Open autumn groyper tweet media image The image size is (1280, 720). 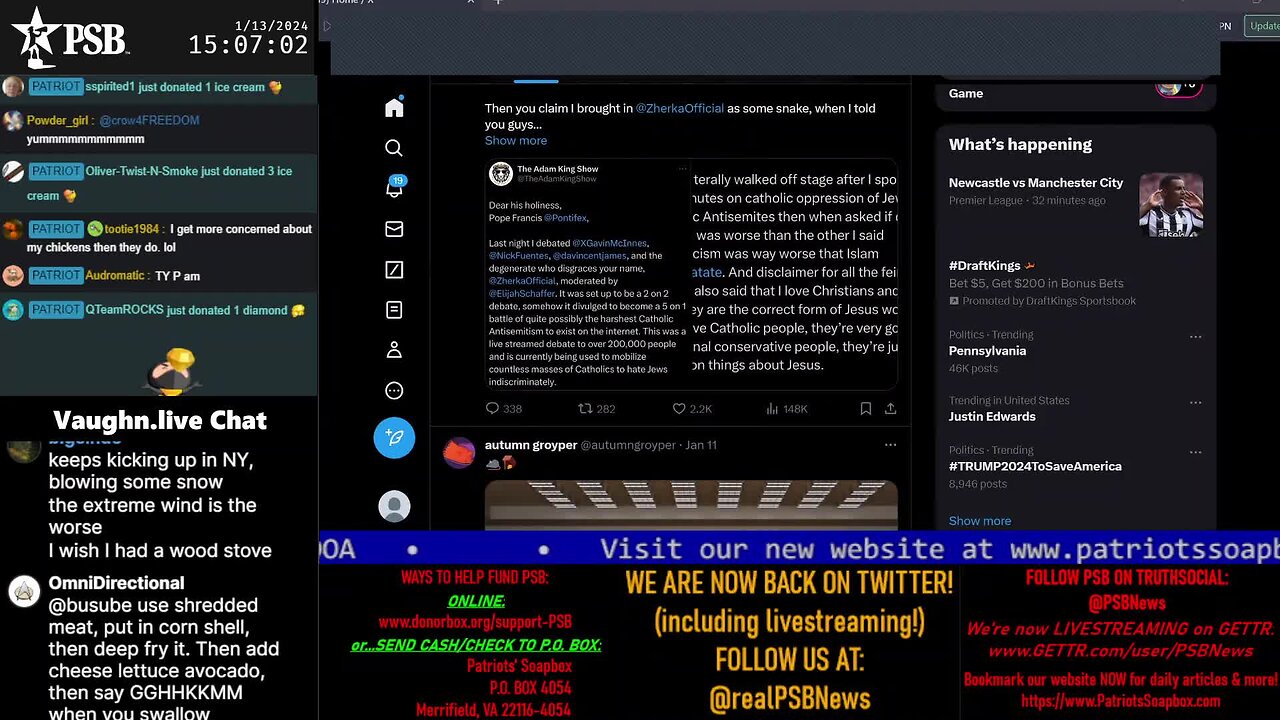691,505
